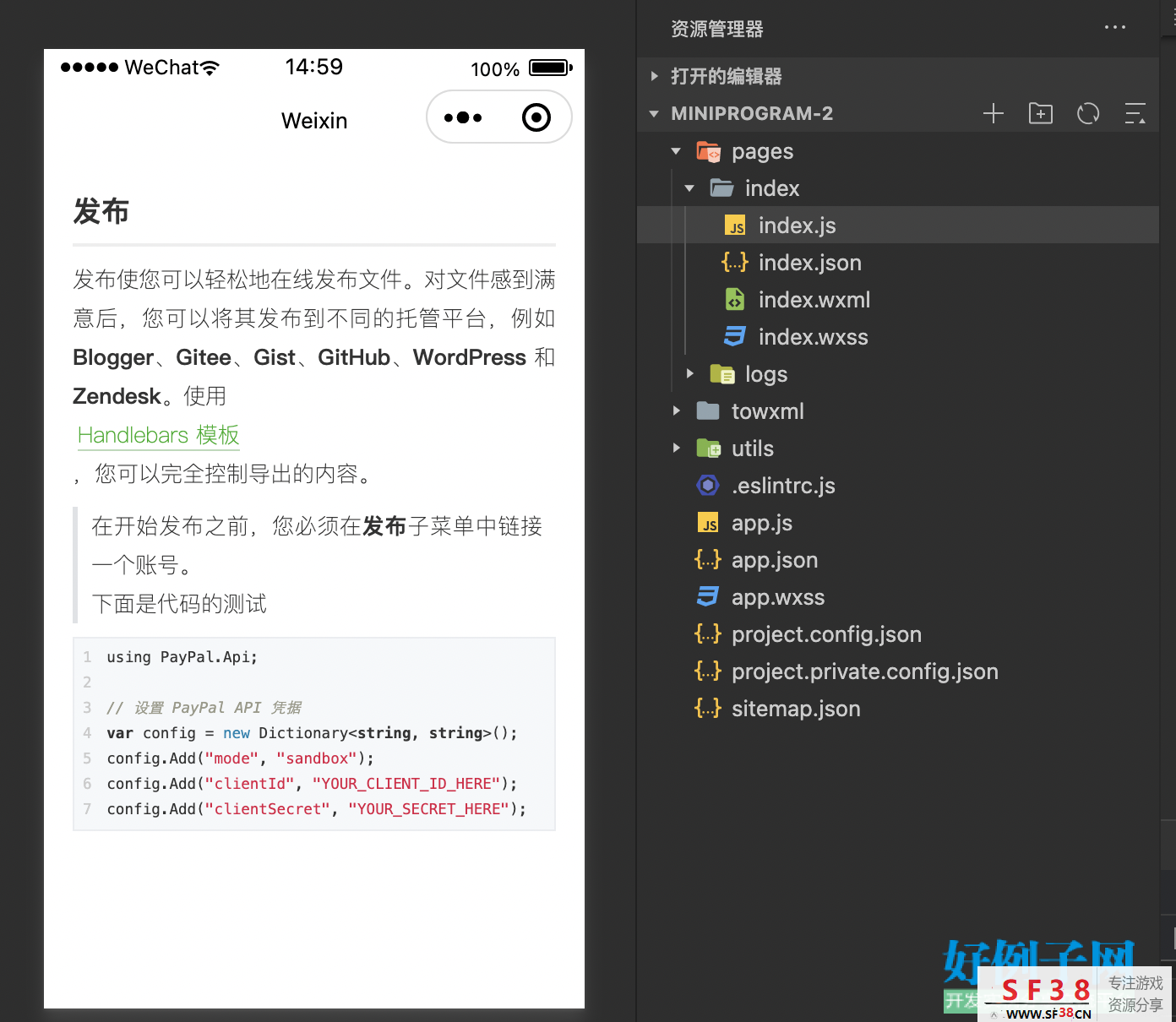Click the code comment 设置 PayPal API 凭据
Screen dimensions: 1176x1022
pos(204,708)
